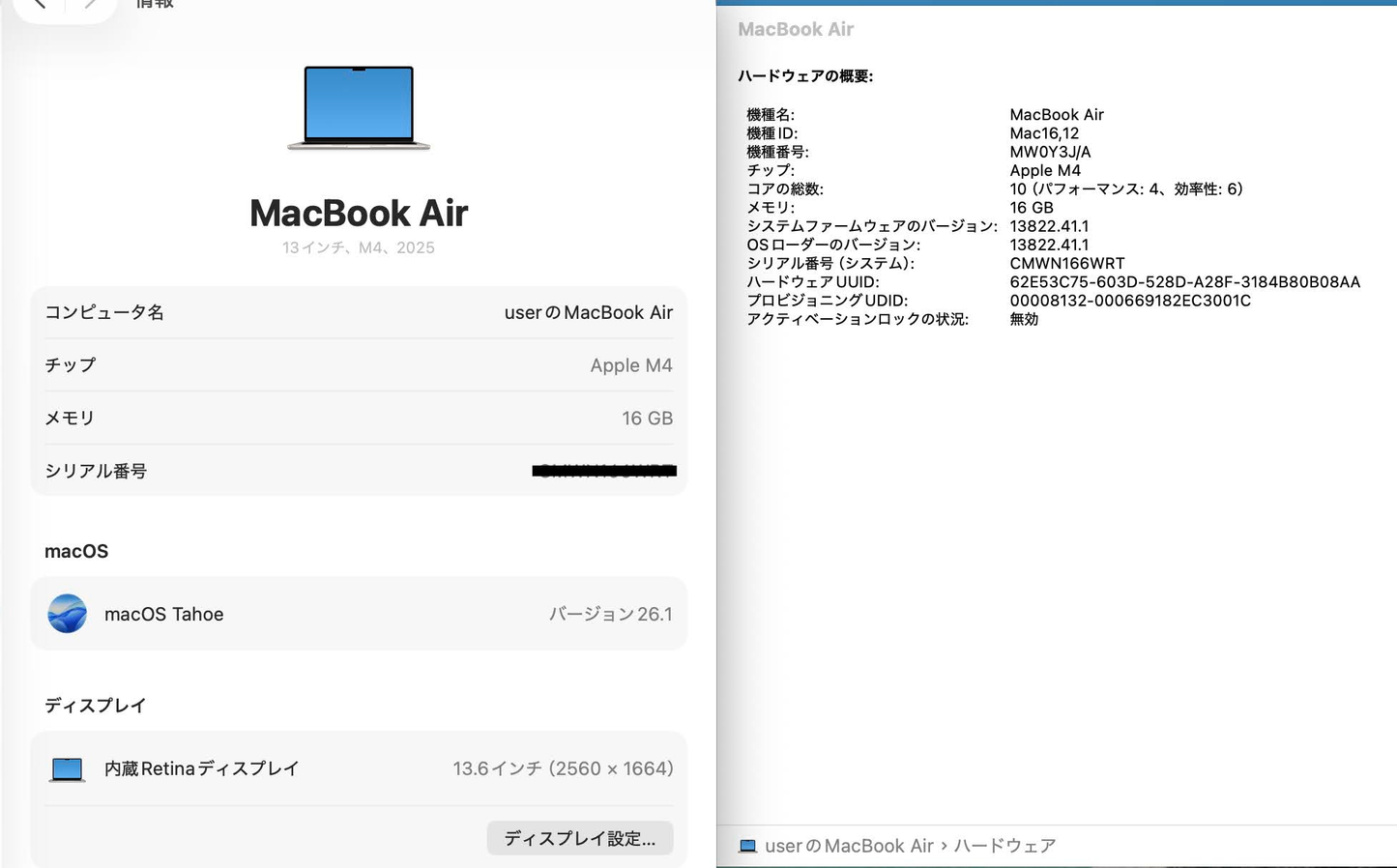Click the メモリ value 16 GB in System Information

coord(1032,207)
